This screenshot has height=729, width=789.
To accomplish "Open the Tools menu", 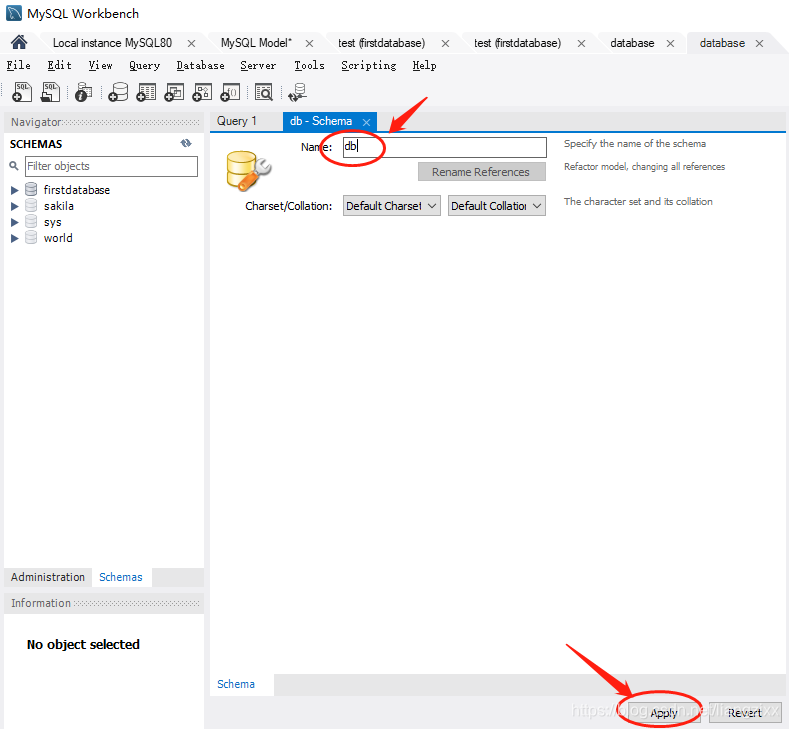I will coord(309,65).
